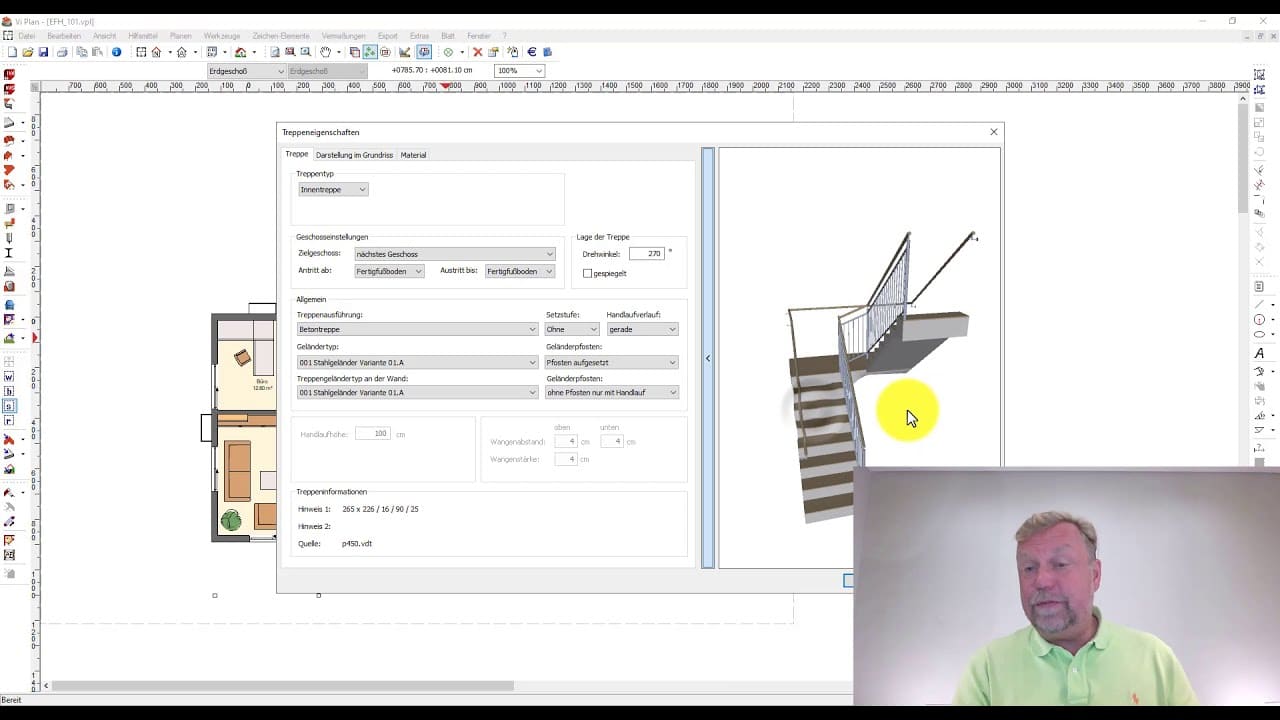The height and width of the screenshot is (720, 1280).
Task: Click the red X delete icon
Action: point(477,52)
